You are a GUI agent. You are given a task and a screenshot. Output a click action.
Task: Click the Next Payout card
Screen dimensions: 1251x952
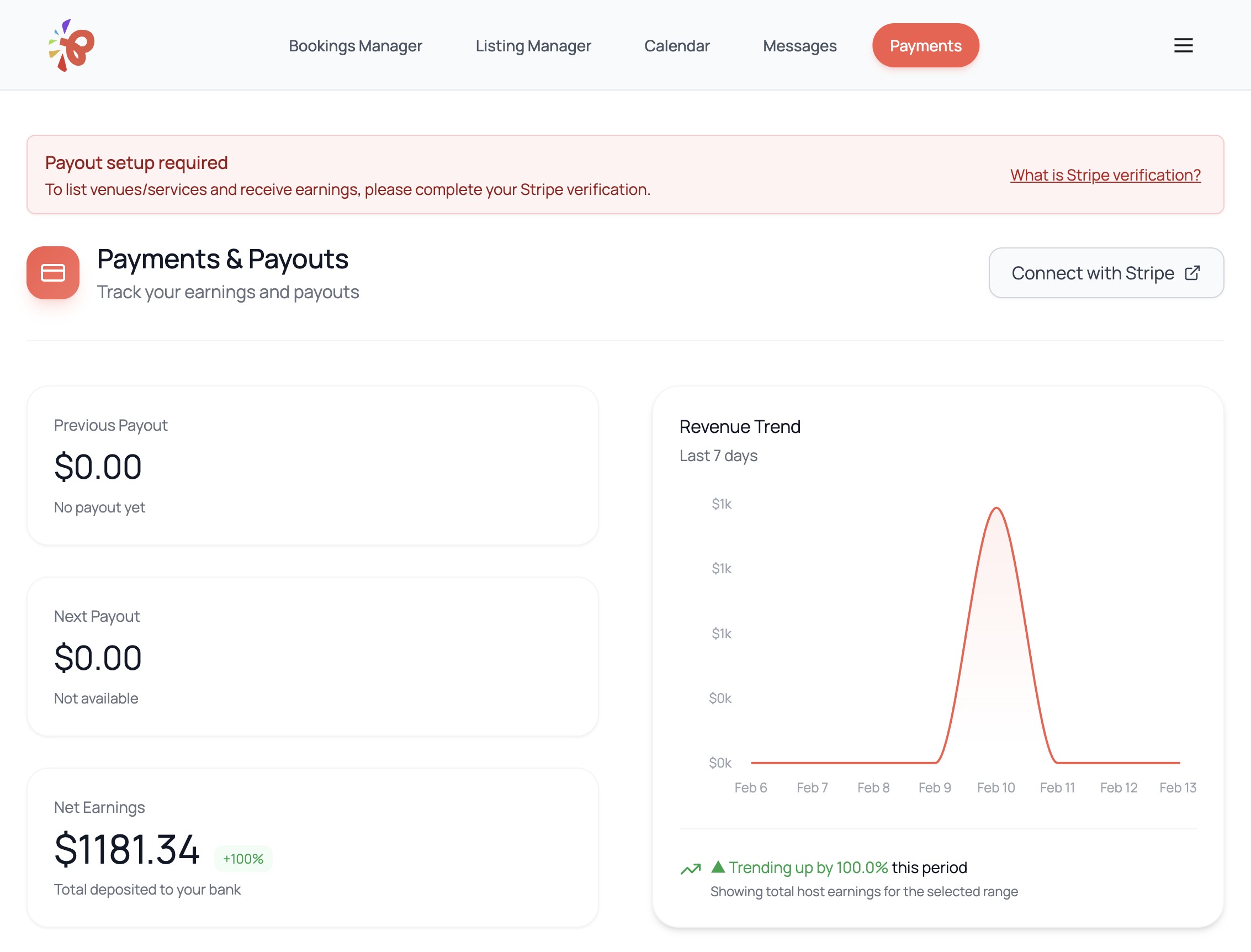312,657
